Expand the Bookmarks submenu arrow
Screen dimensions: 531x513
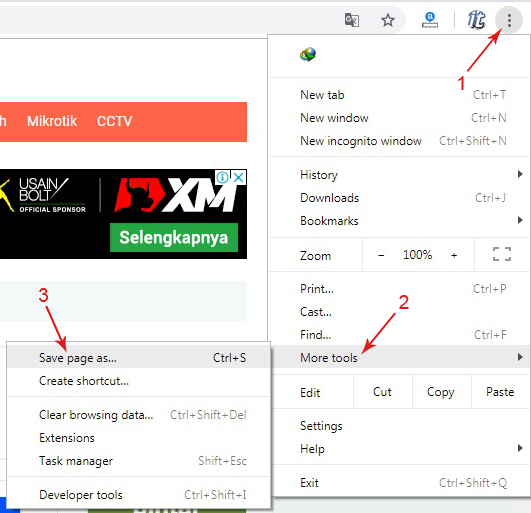pos(520,220)
